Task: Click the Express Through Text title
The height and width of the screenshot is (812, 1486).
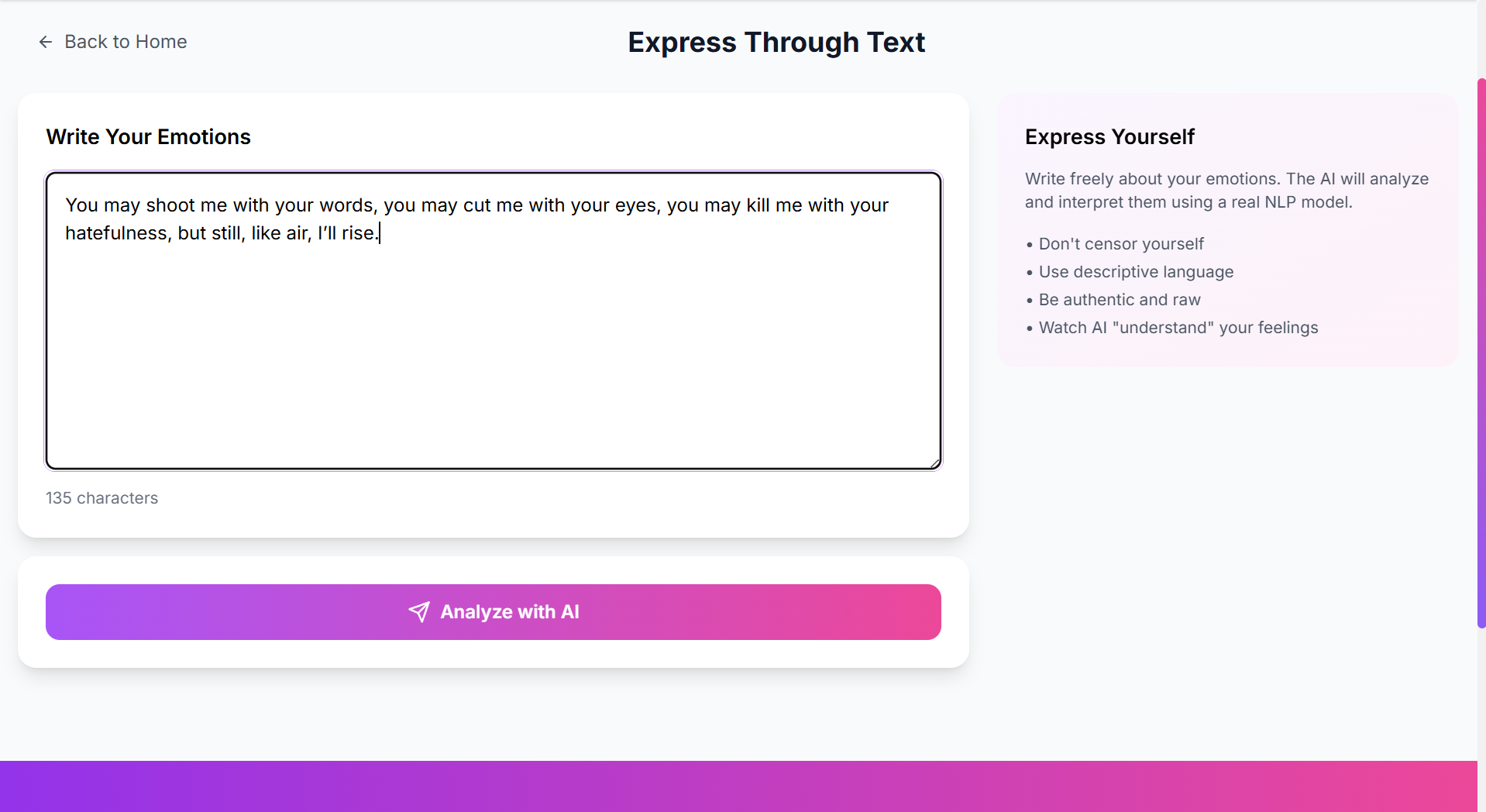Action: 776,43
